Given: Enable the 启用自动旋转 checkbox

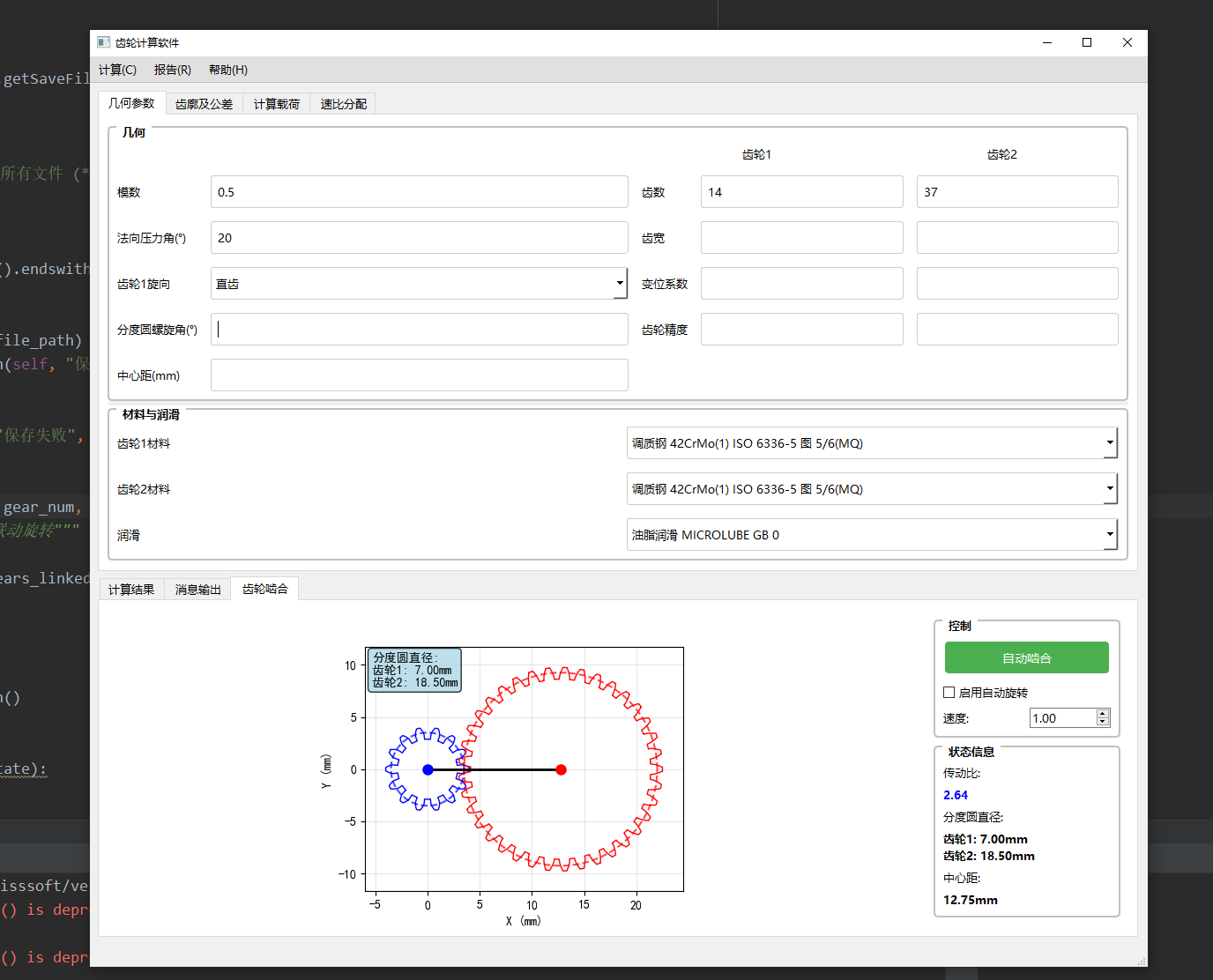Looking at the screenshot, I should [x=949, y=693].
